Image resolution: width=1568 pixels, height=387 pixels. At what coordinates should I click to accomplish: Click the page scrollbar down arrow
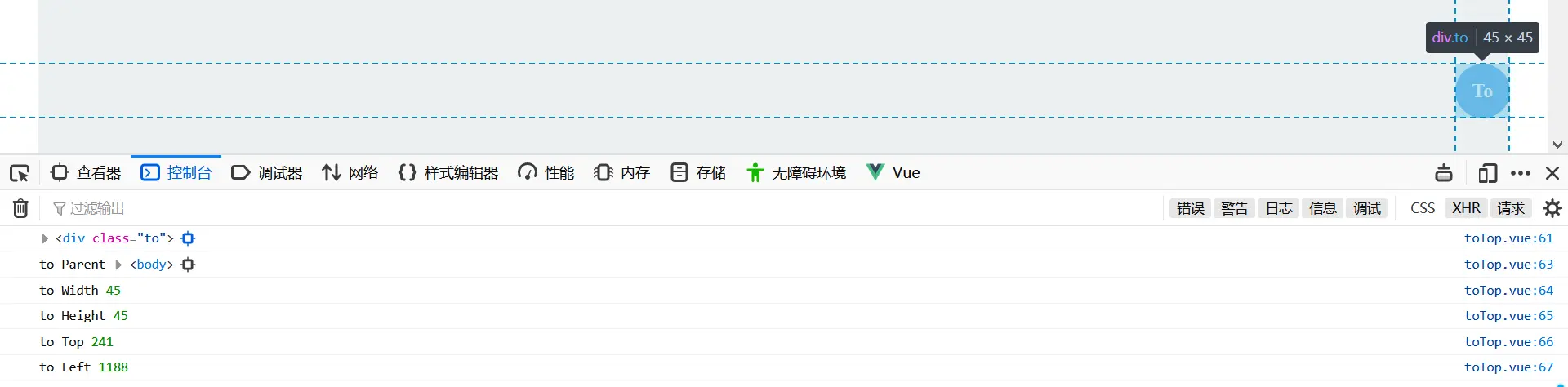[1557, 145]
